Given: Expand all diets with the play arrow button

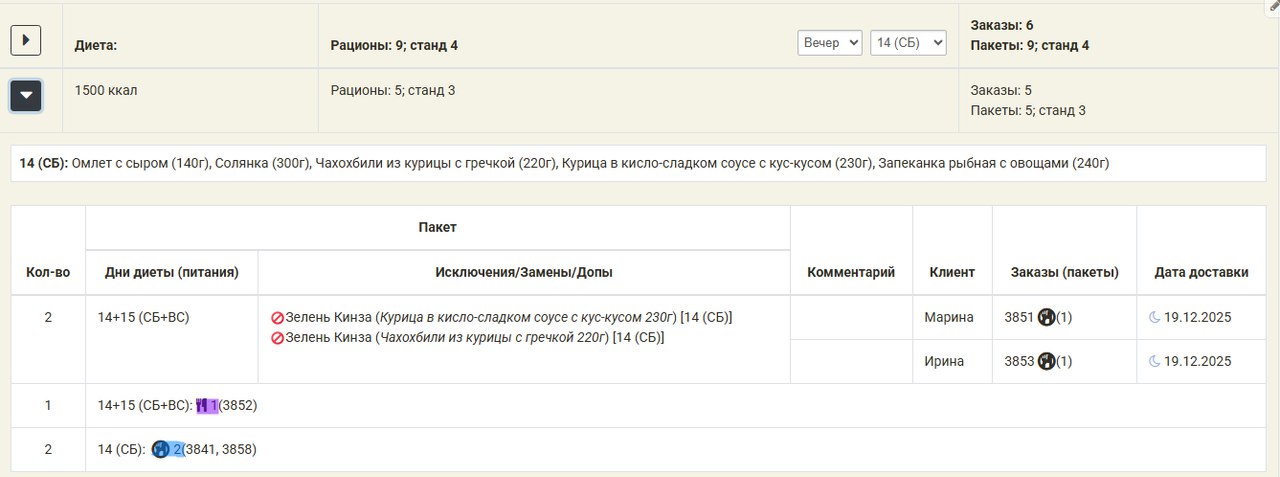Looking at the screenshot, I should 25,40.
